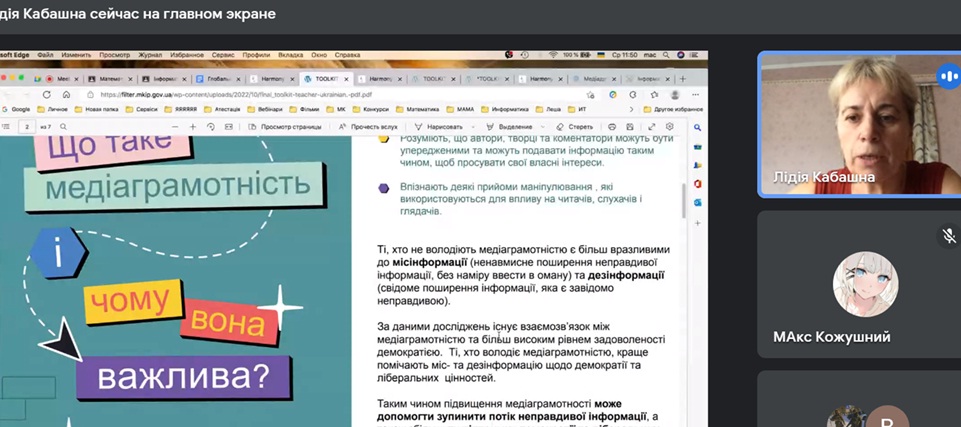
Task: Open the PDF search magnifier next to page count
Action: pos(63,127)
